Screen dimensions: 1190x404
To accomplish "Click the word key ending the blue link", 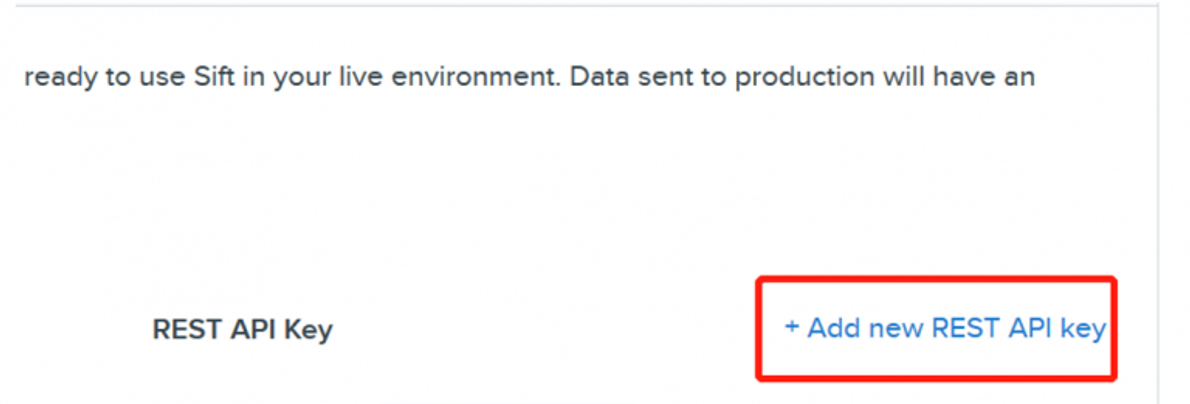I will coord(1083,329).
